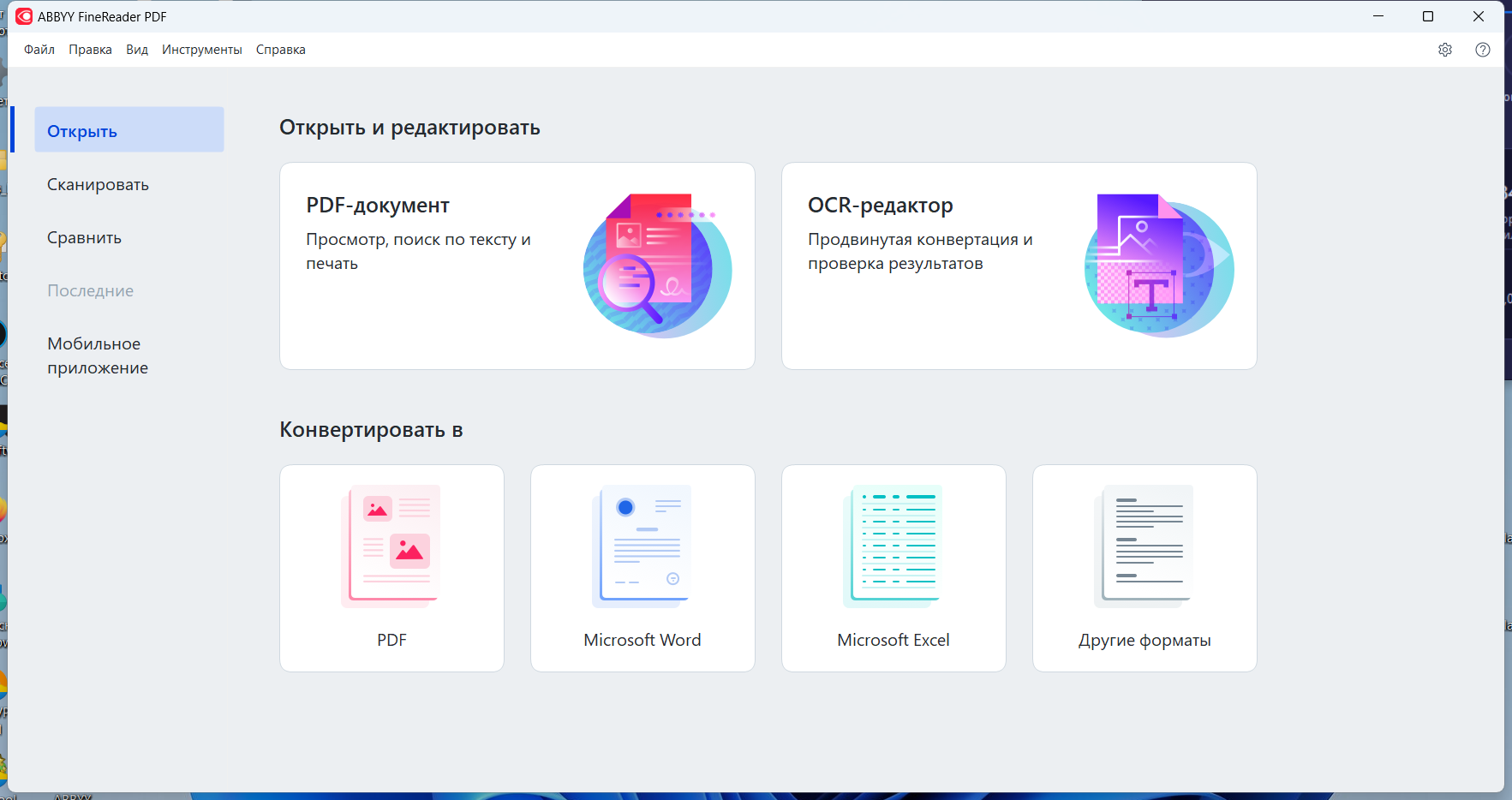Click the teal Microsoft Excel sheet icon
The height and width of the screenshot is (800, 1512).
893,546
